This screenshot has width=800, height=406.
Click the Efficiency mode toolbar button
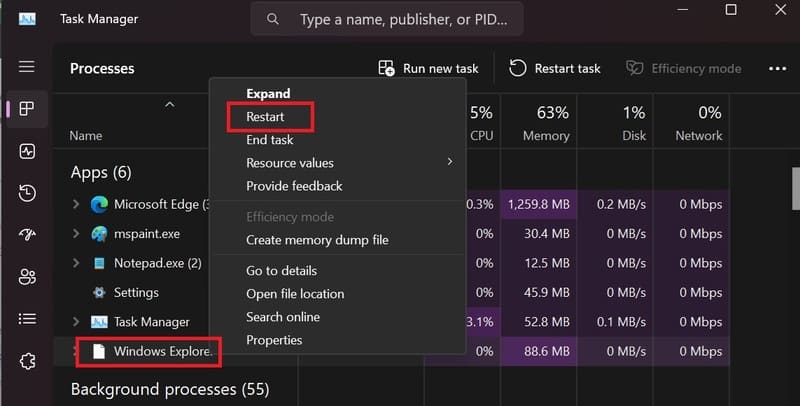[684, 68]
